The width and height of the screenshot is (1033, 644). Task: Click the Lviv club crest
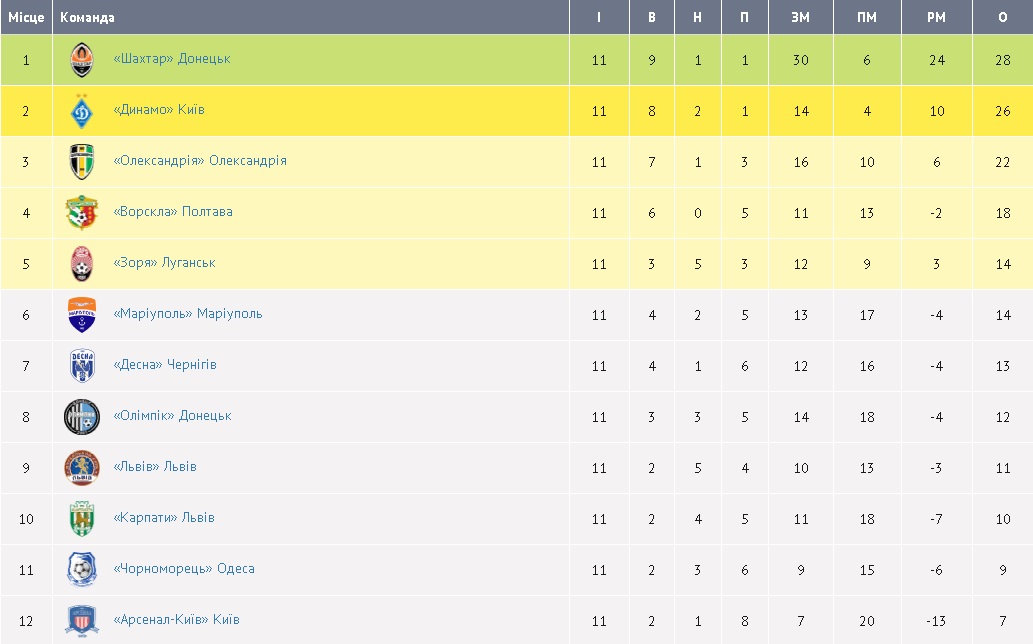pos(82,468)
